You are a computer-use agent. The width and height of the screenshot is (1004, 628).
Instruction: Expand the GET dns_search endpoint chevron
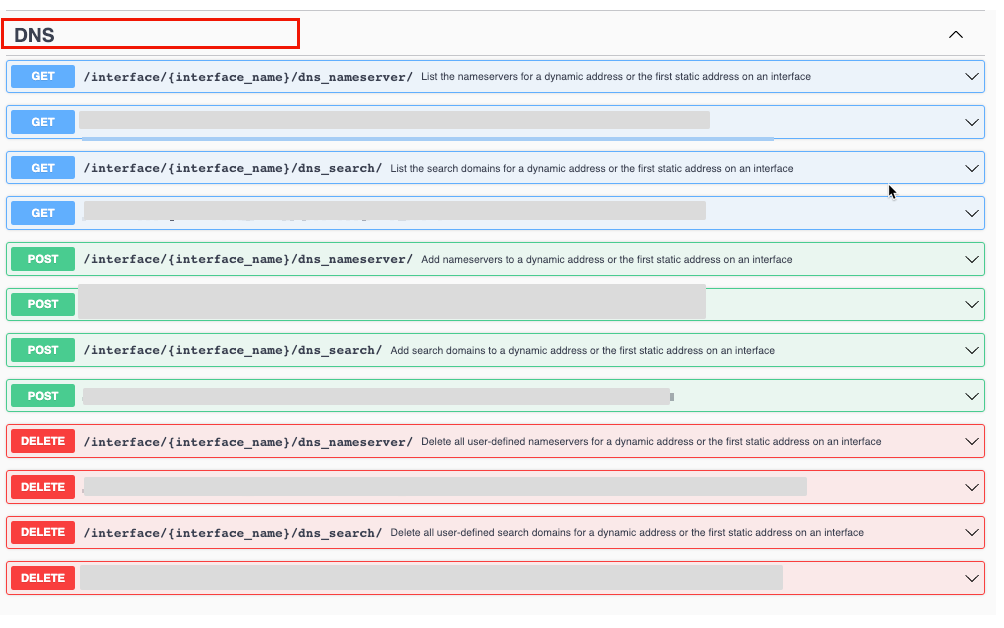coord(971,168)
